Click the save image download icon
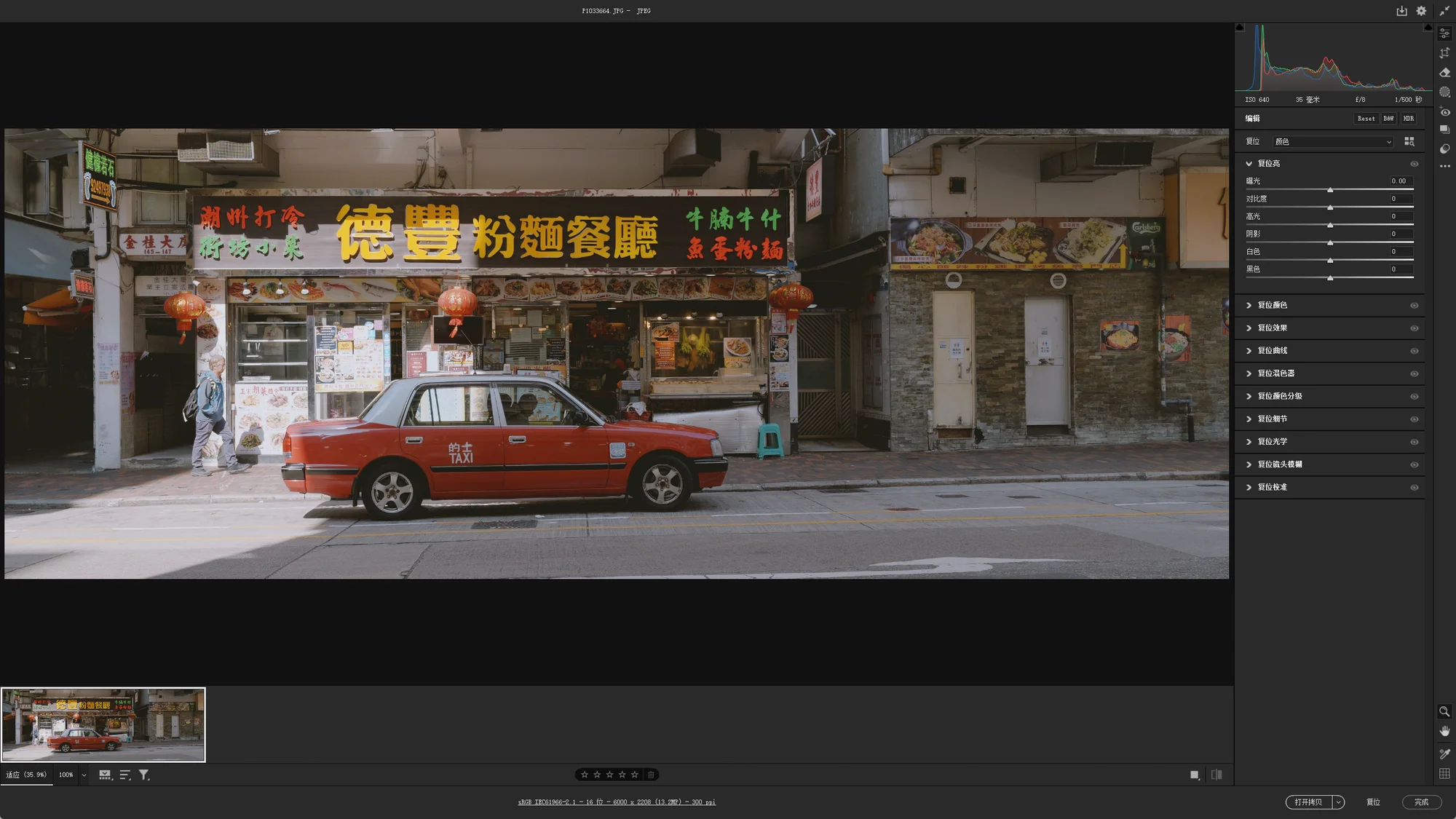The height and width of the screenshot is (819, 1456). [1401, 11]
